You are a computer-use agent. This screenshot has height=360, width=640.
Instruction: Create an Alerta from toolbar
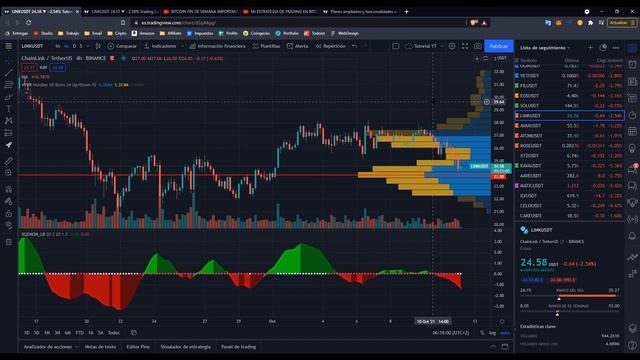pyautogui.click(x=298, y=46)
